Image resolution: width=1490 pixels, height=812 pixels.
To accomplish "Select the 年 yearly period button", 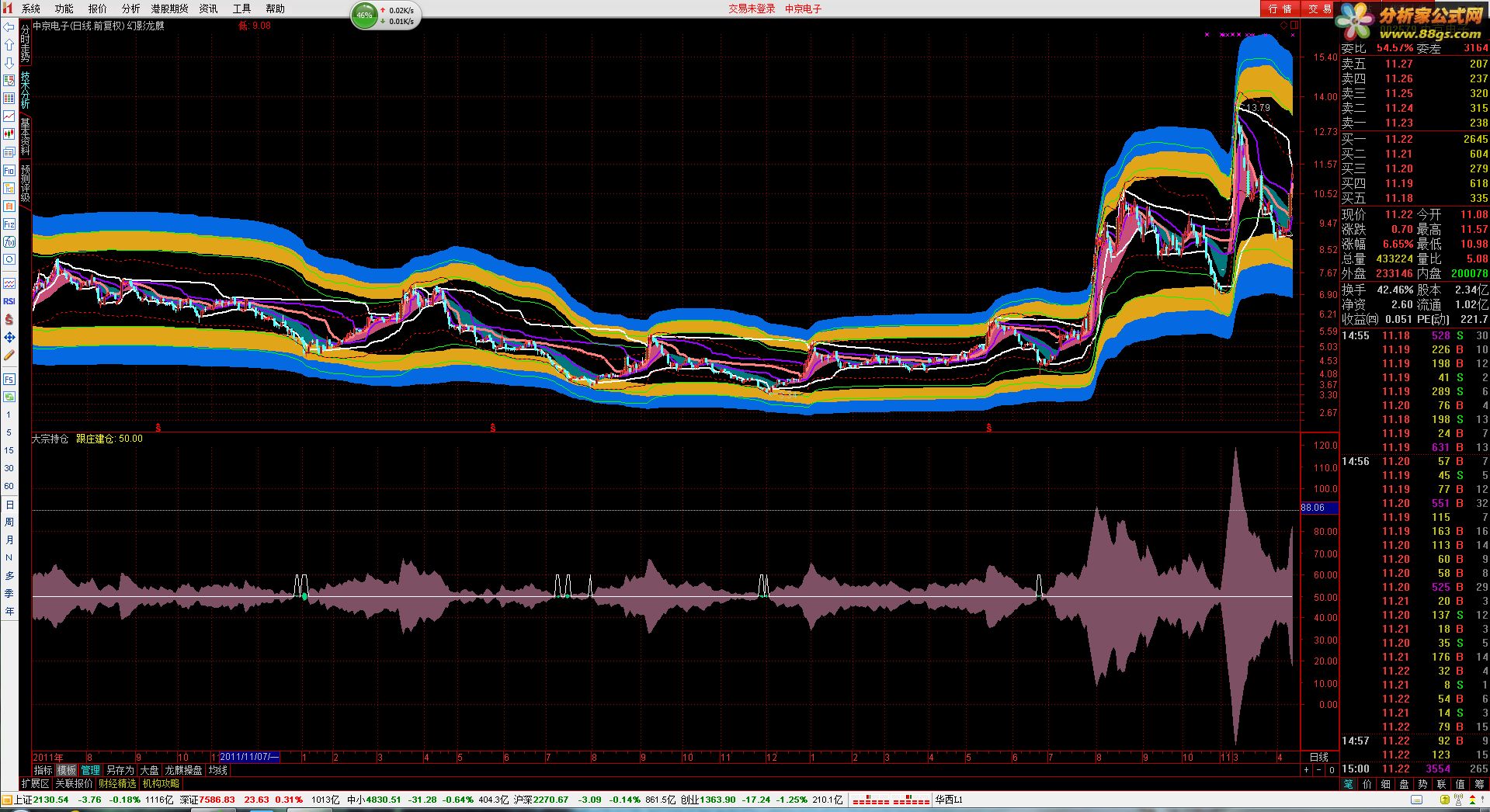I will click(x=9, y=612).
